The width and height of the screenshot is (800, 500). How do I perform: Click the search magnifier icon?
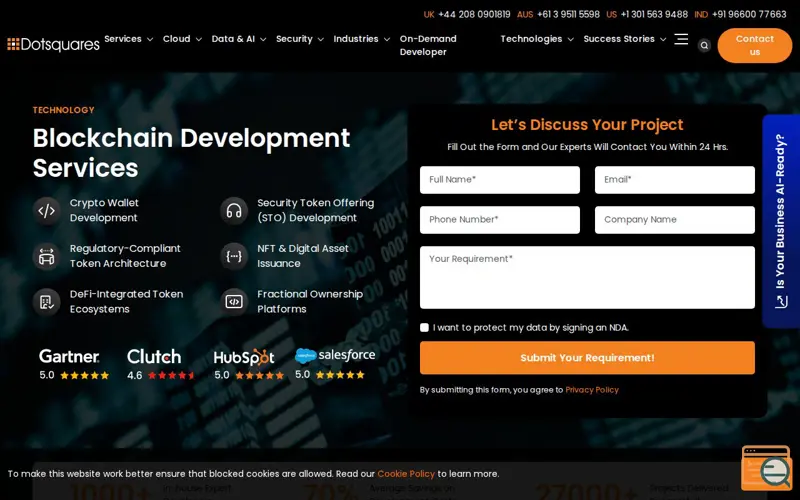(704, 45)
